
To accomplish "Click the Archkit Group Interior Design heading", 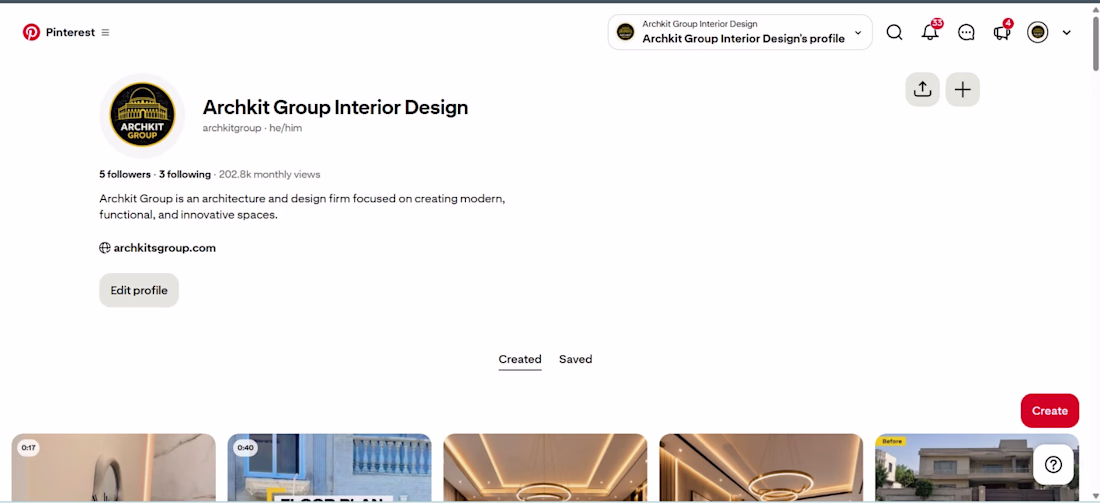I will click(335, 107).
